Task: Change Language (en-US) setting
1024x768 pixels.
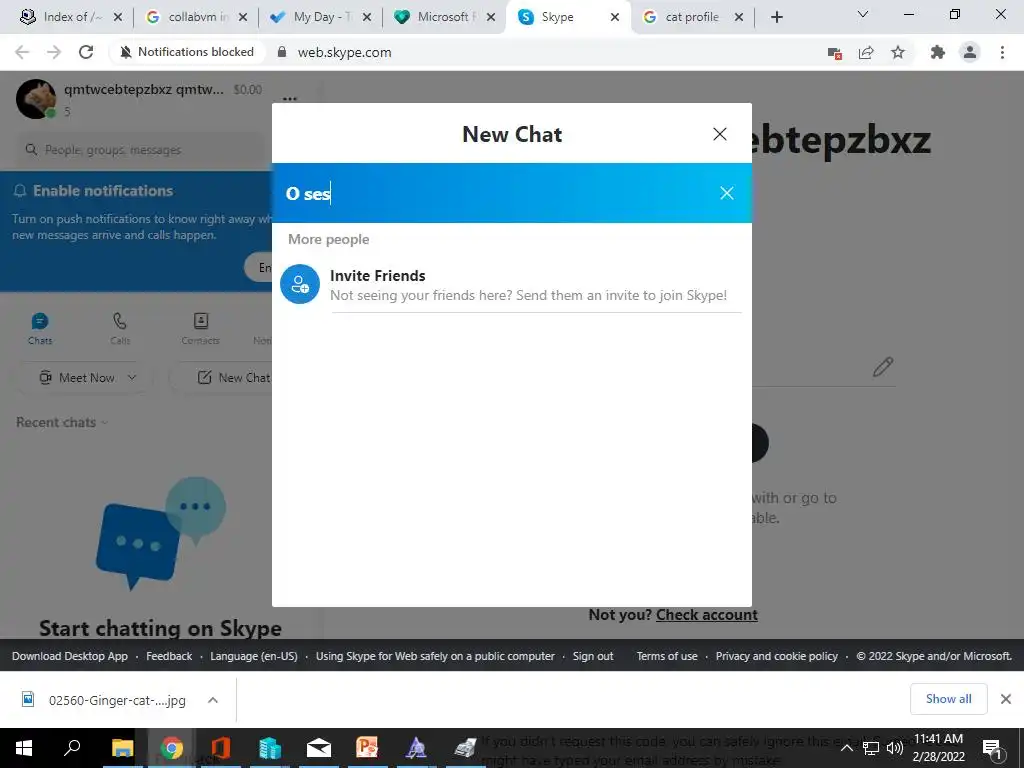Action: (254, 656)
